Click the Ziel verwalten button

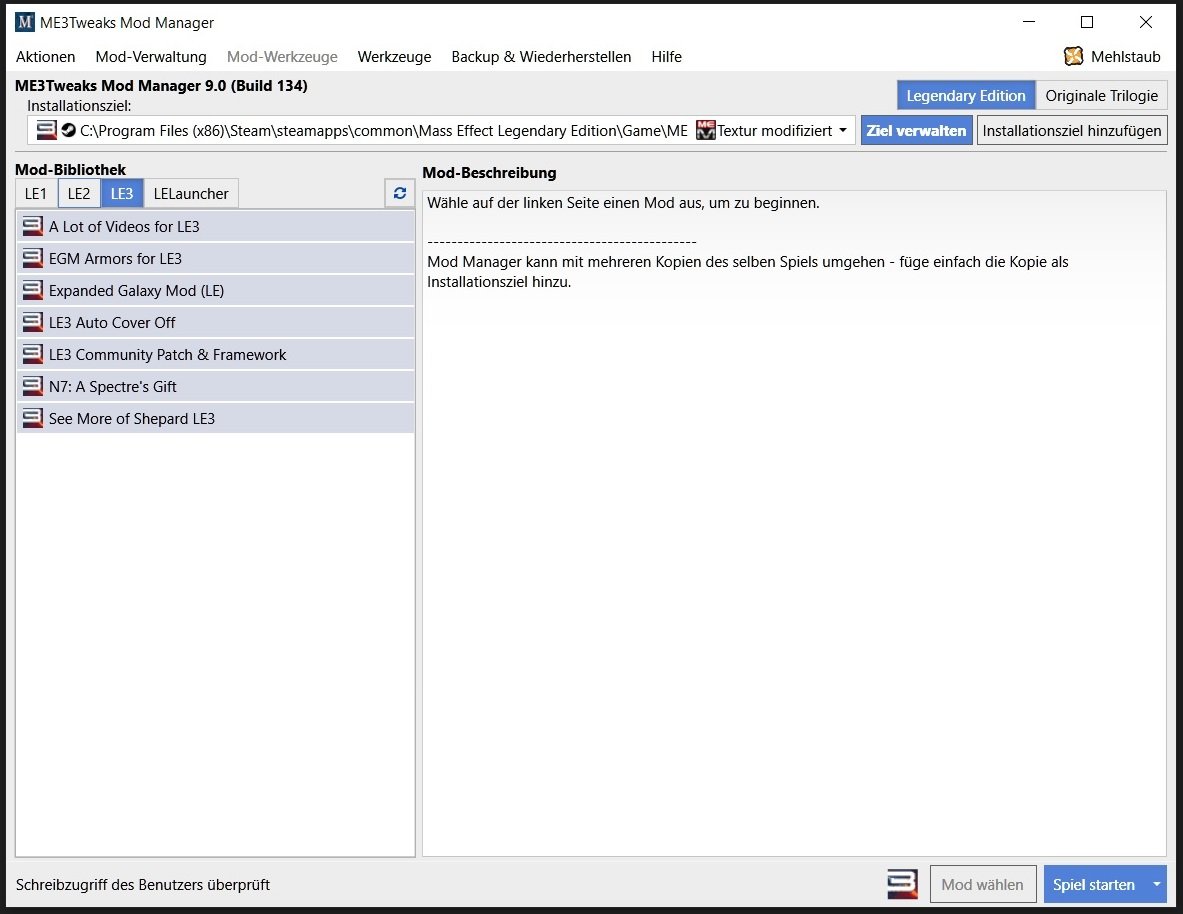click(x=916, y=131)
